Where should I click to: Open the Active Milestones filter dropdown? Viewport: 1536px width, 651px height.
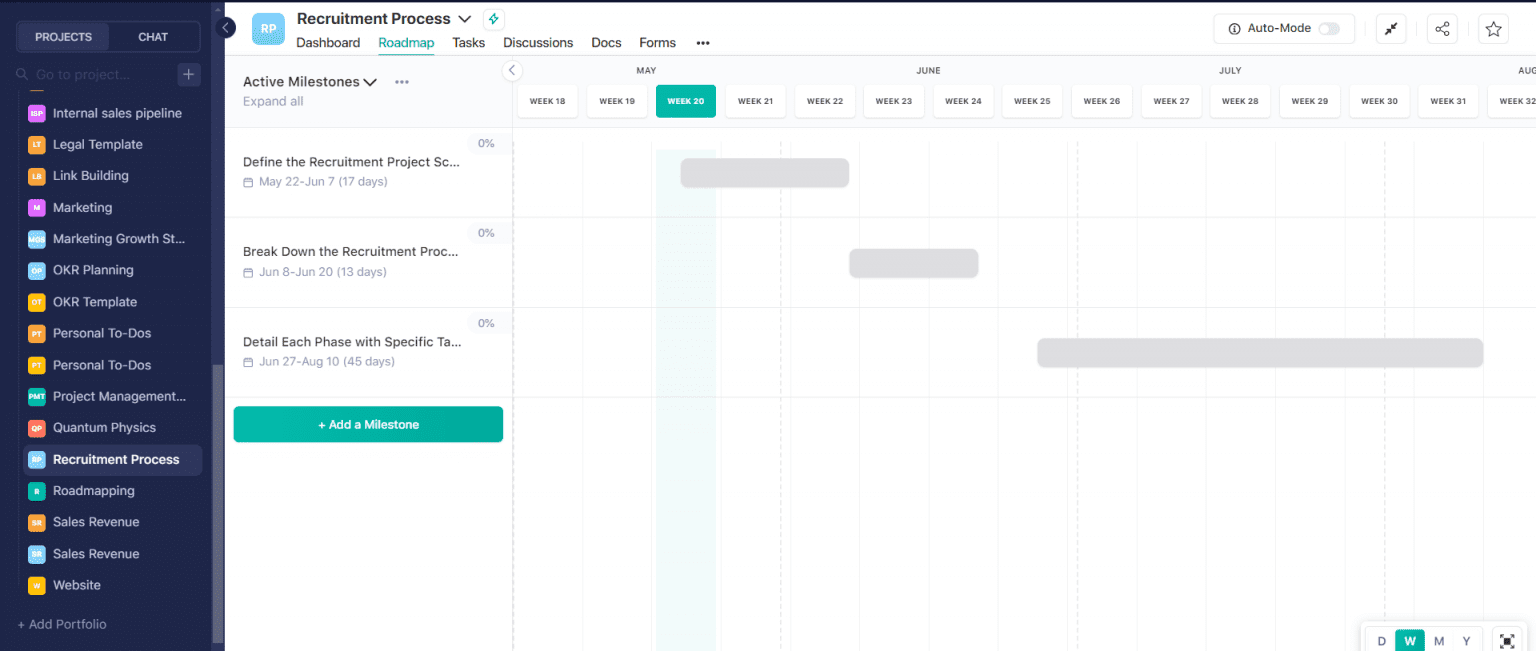pos(370,81)
